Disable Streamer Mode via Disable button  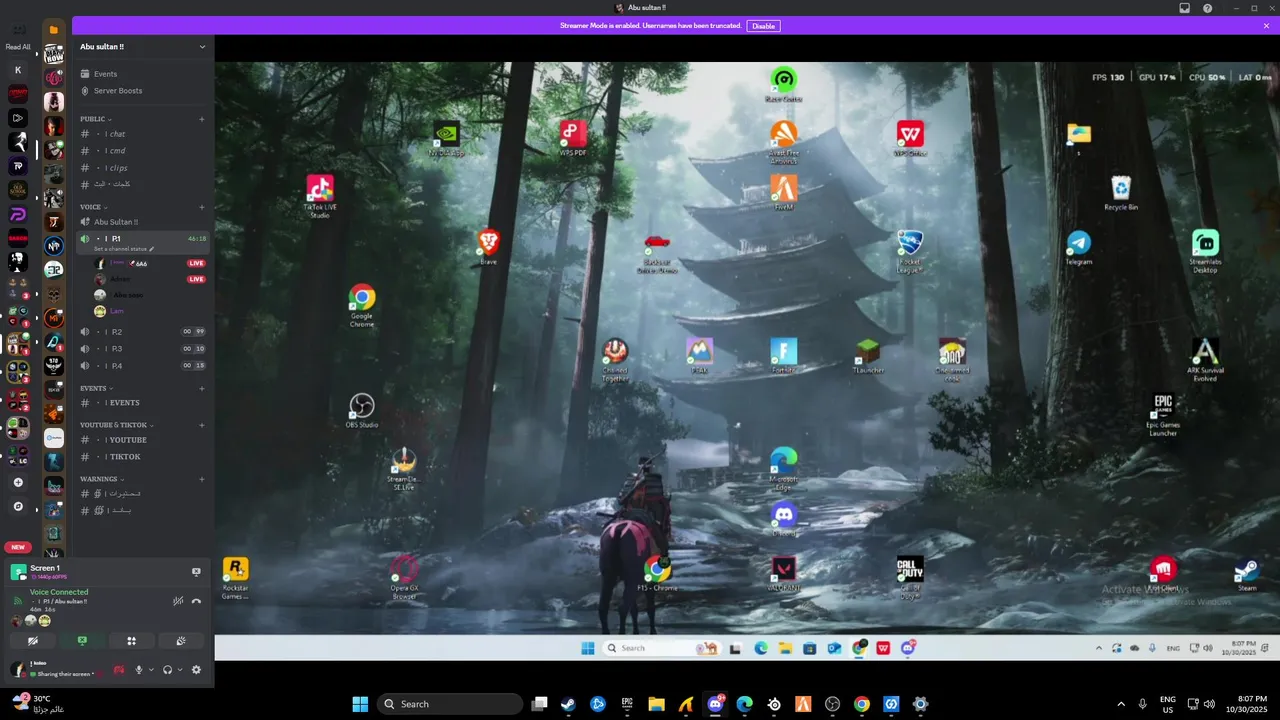coord(763,26)
